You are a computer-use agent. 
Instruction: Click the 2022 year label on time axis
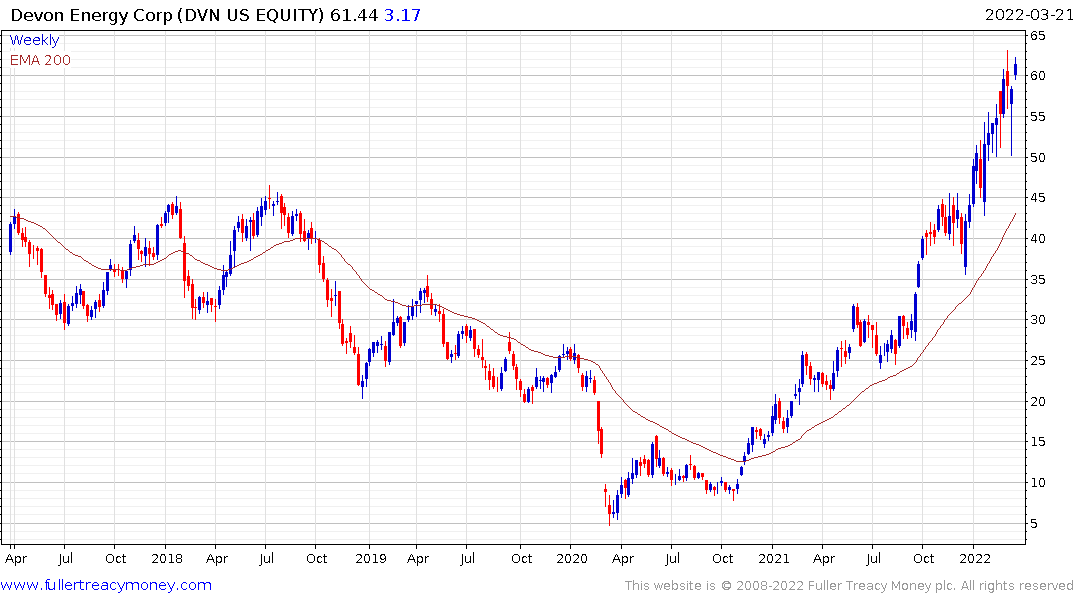pos(974,558)
